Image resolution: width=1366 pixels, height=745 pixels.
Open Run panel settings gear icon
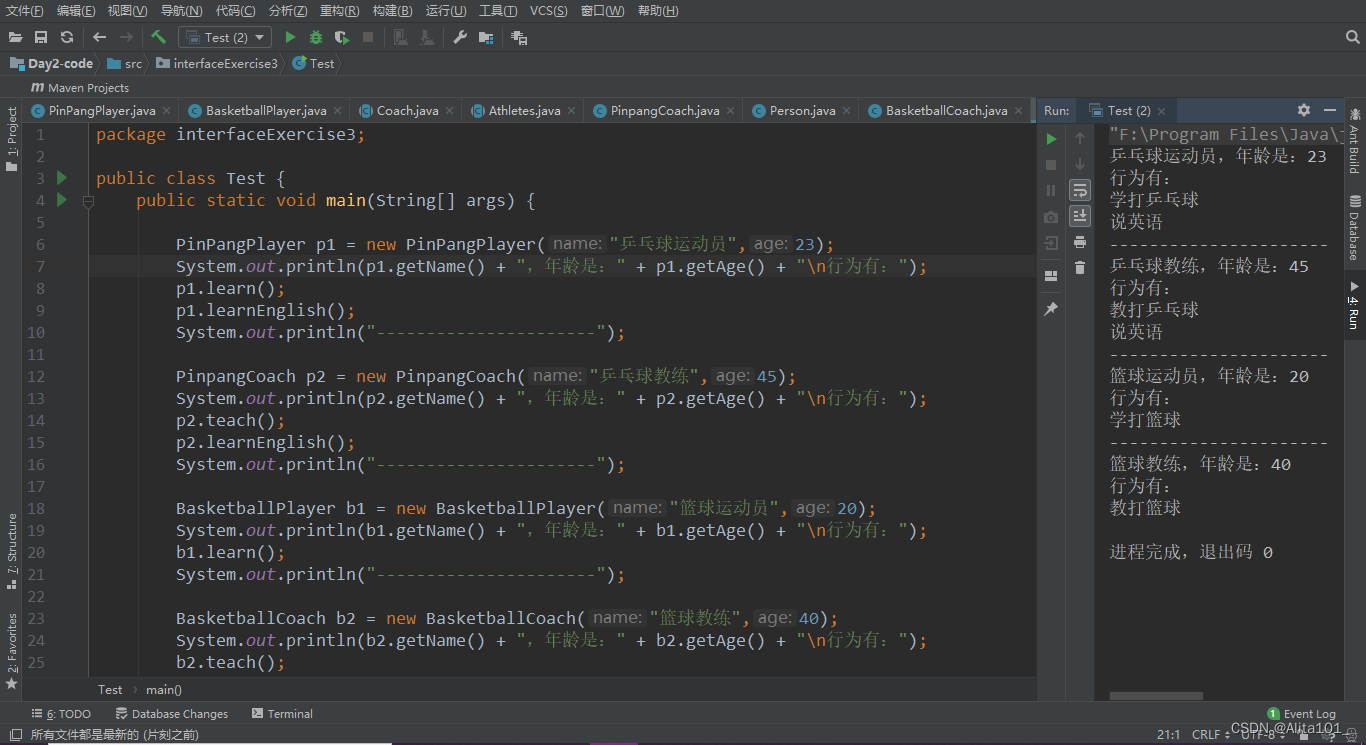1304,110
